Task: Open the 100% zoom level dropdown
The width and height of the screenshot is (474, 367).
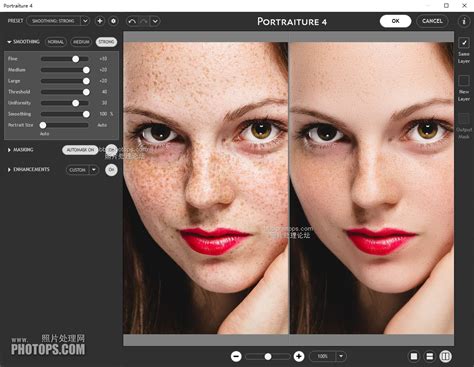Action: (341, 356)
